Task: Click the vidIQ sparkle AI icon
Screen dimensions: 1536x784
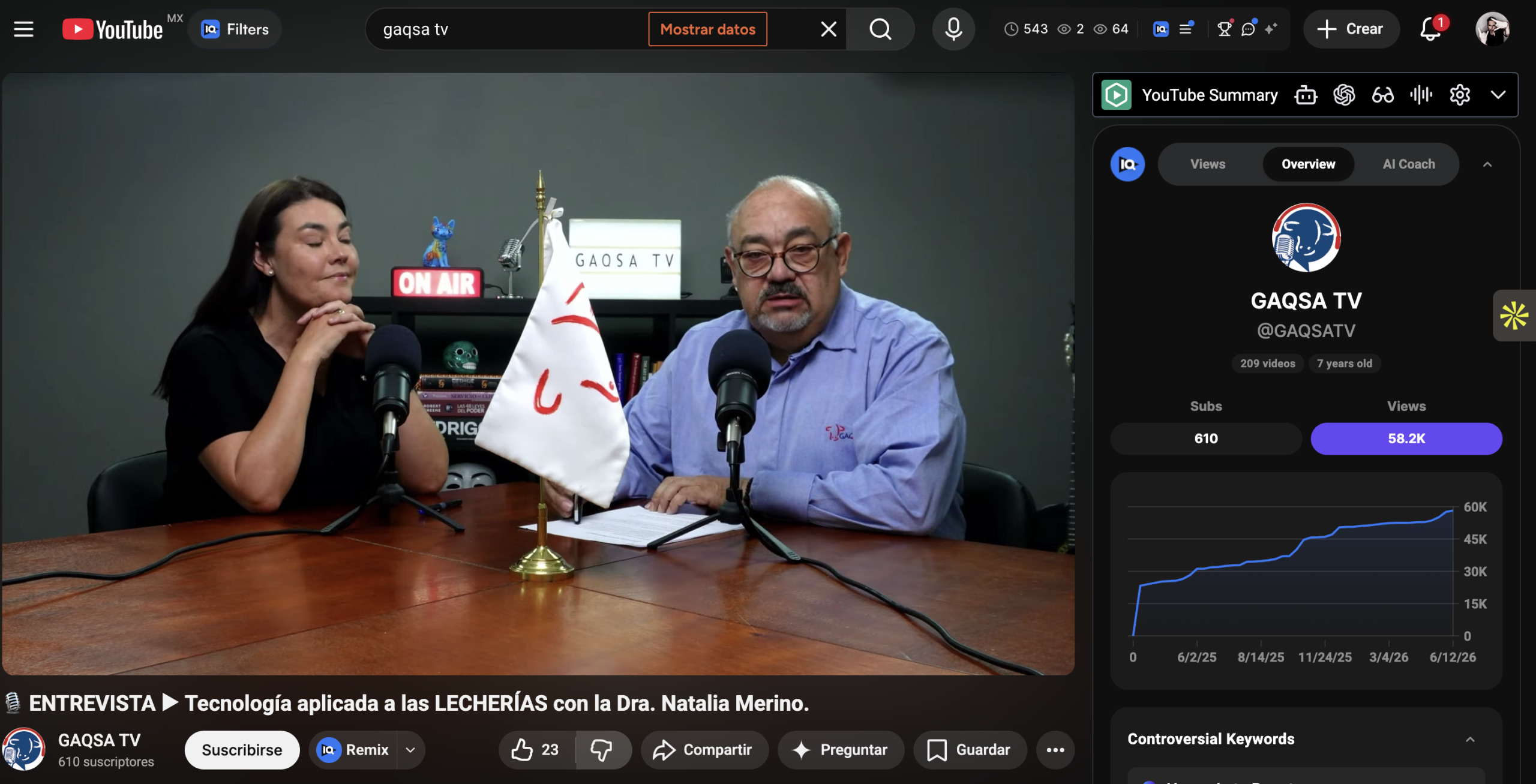Action: coord(1271,29)
